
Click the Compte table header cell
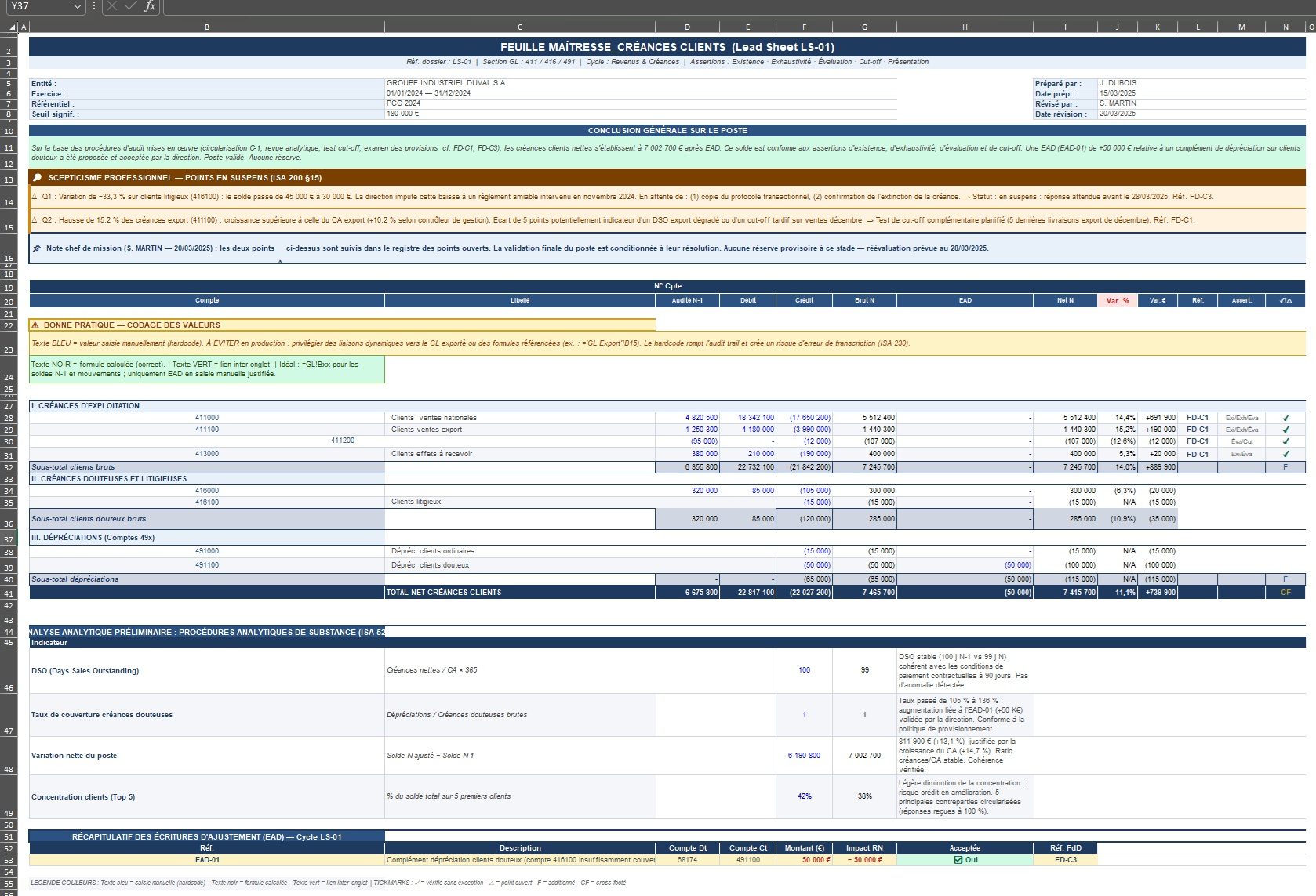pyautogui.click(x=207, y=301)
